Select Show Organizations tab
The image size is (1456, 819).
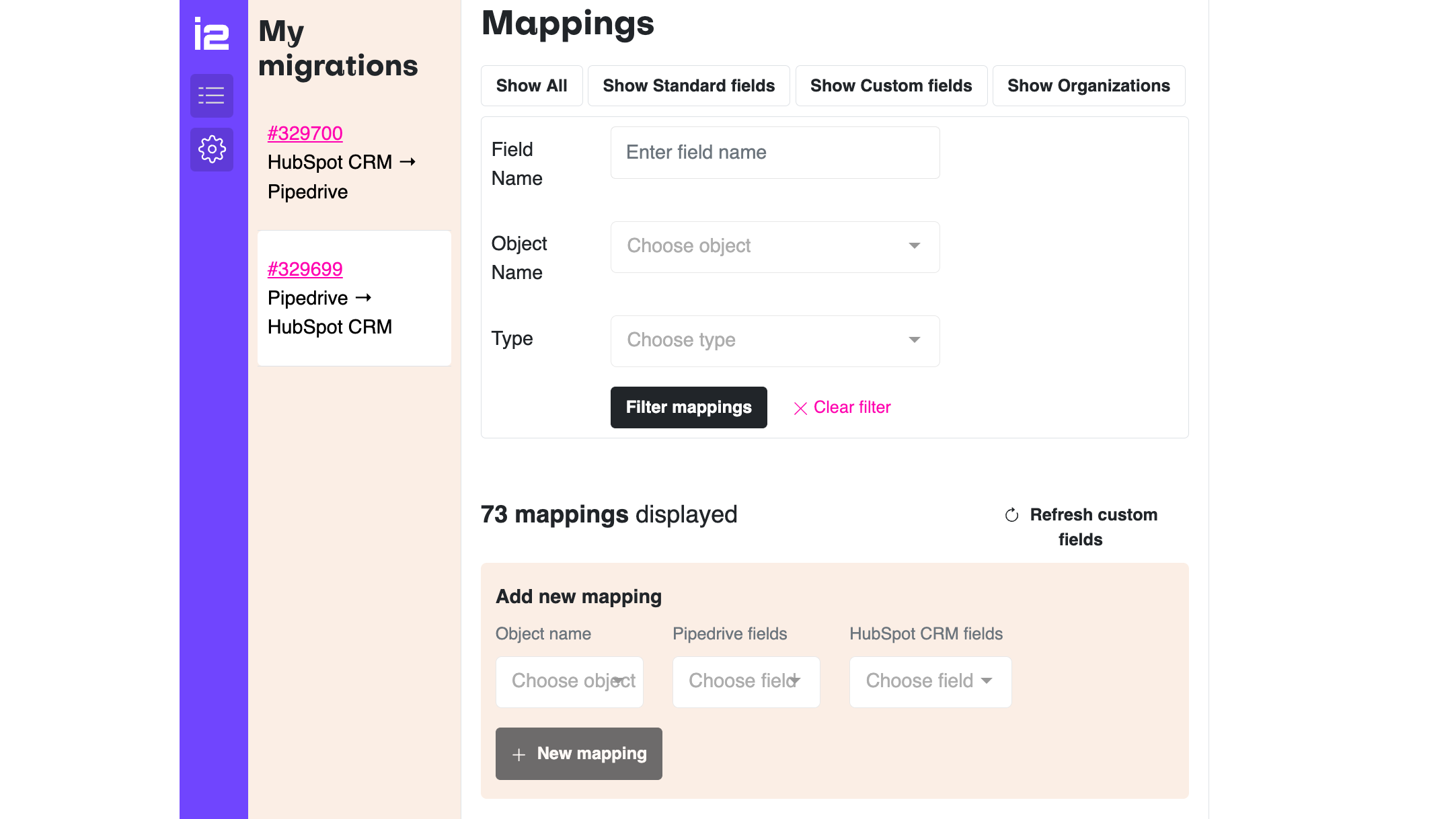[1088, 86]
